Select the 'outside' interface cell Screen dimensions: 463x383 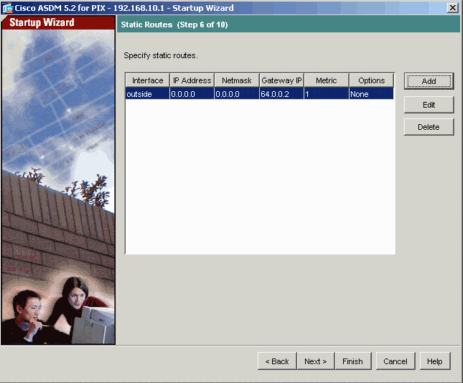pos(147,94)
